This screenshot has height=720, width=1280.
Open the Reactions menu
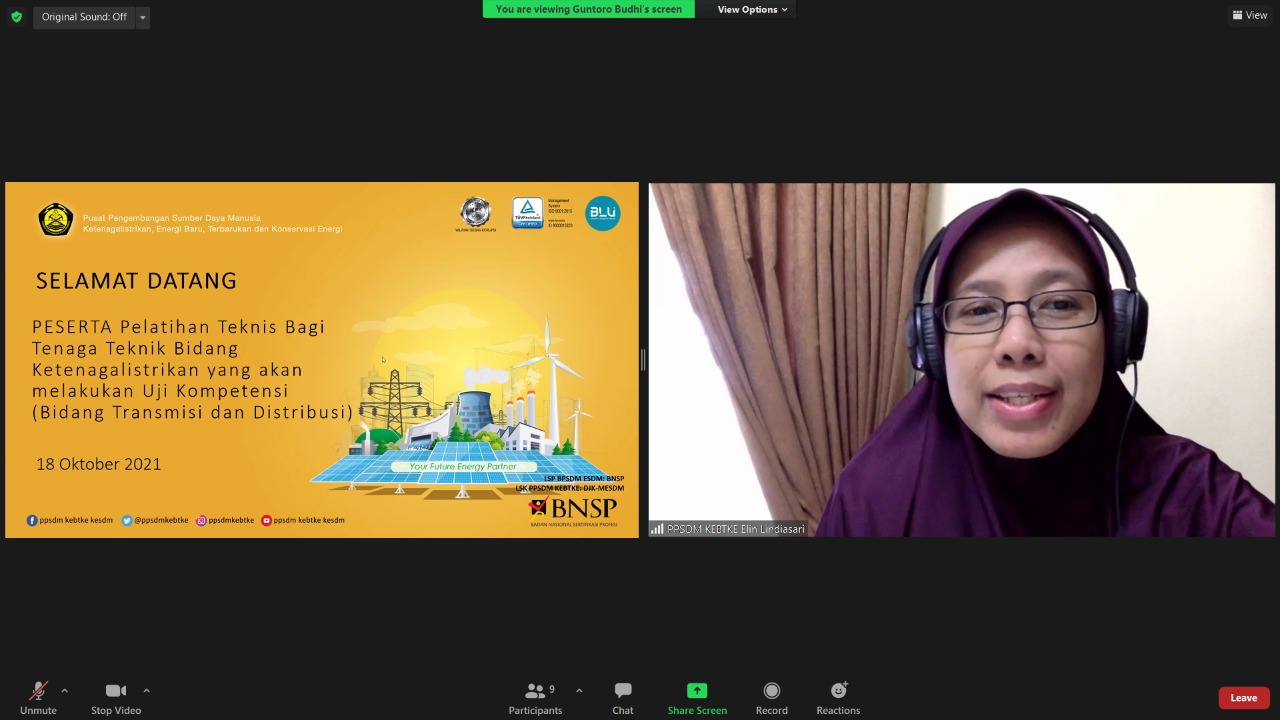[838, 697]
